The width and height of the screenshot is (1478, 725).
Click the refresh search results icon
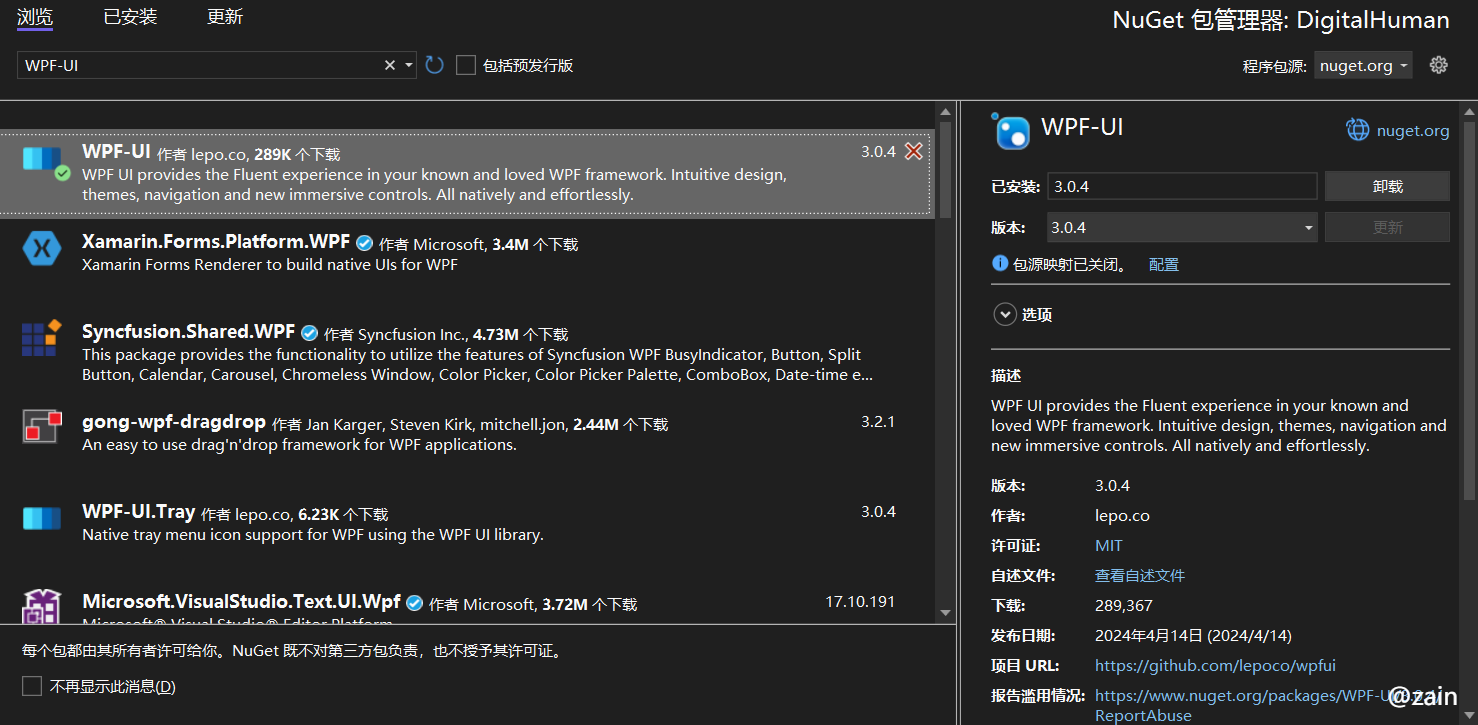point(434,65)
